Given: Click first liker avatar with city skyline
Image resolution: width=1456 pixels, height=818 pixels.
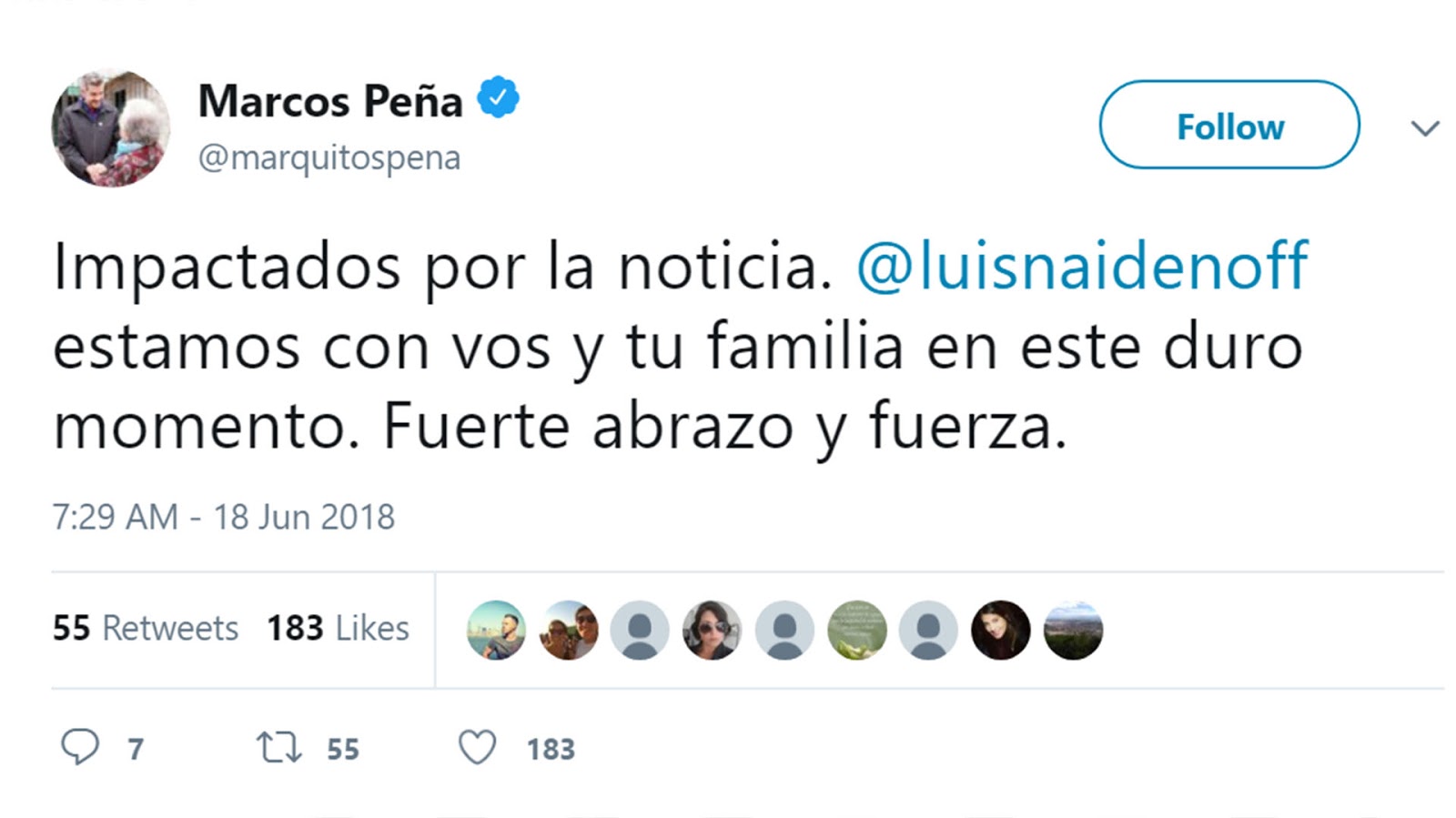Looking at the screenshot, I should pos(496,630).
